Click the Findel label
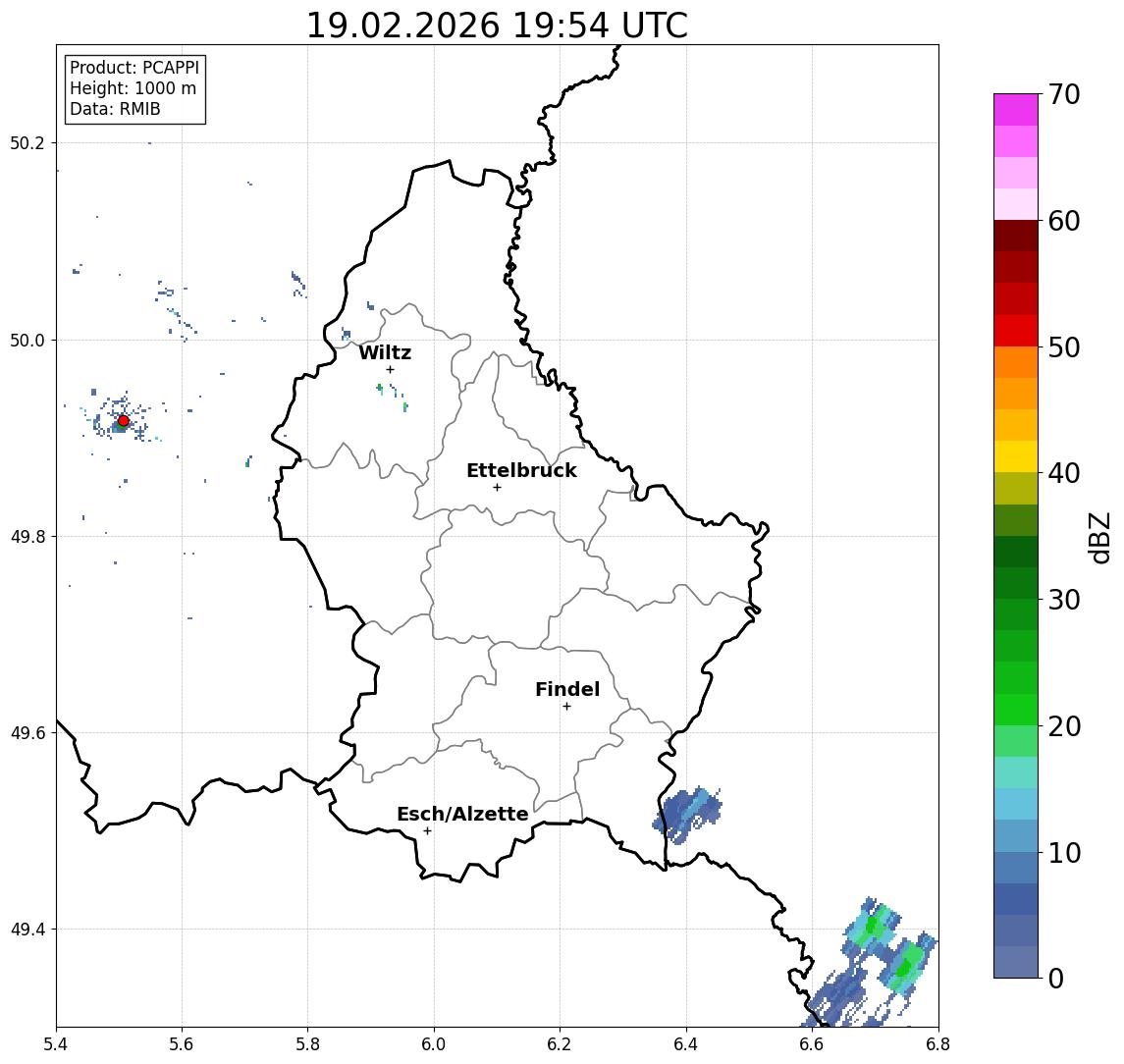This screenshot has height=1064, width=1124. pyautogui.click(x=567, y=689)
